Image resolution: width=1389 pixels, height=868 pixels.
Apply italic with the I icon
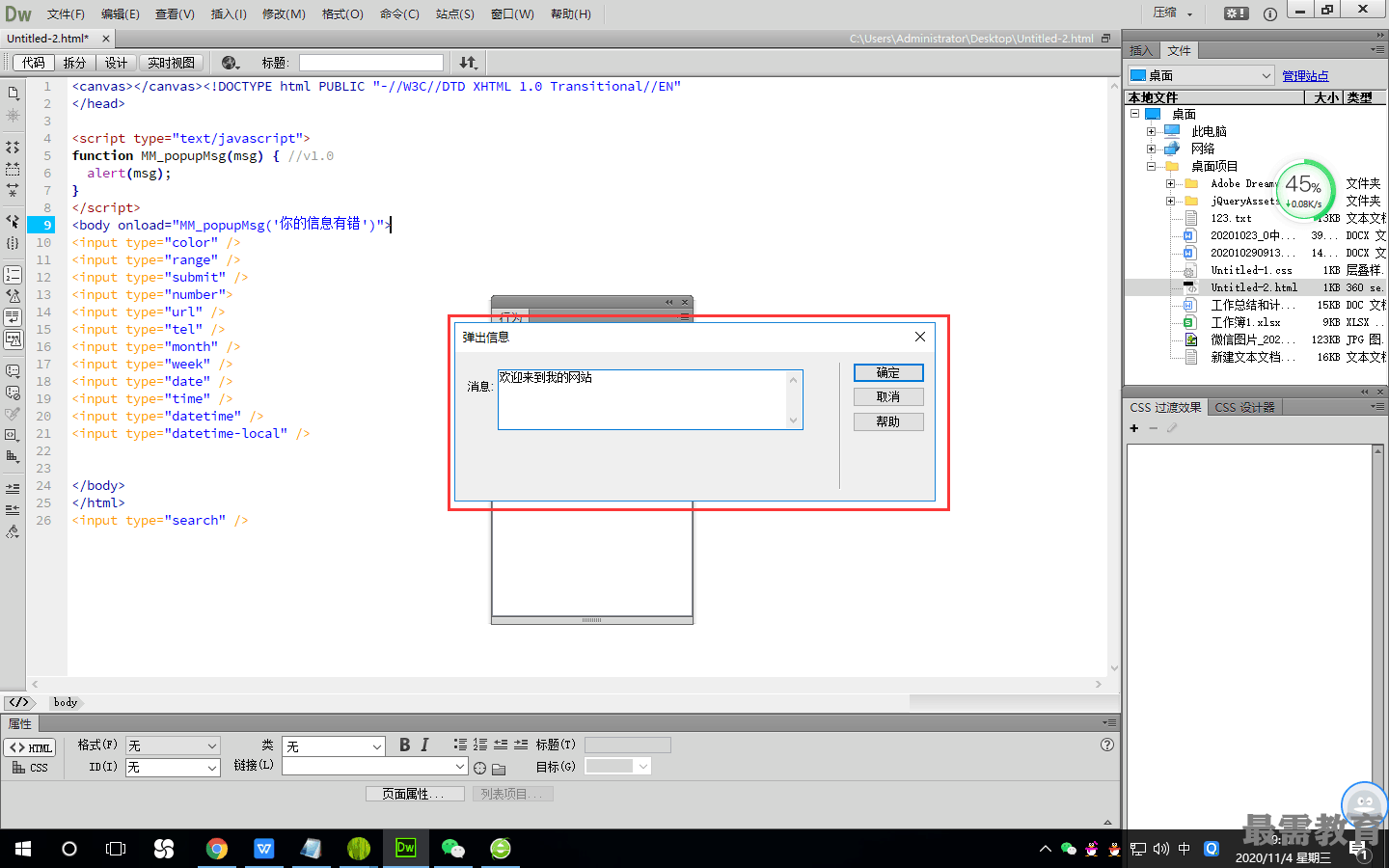[424, 745]
